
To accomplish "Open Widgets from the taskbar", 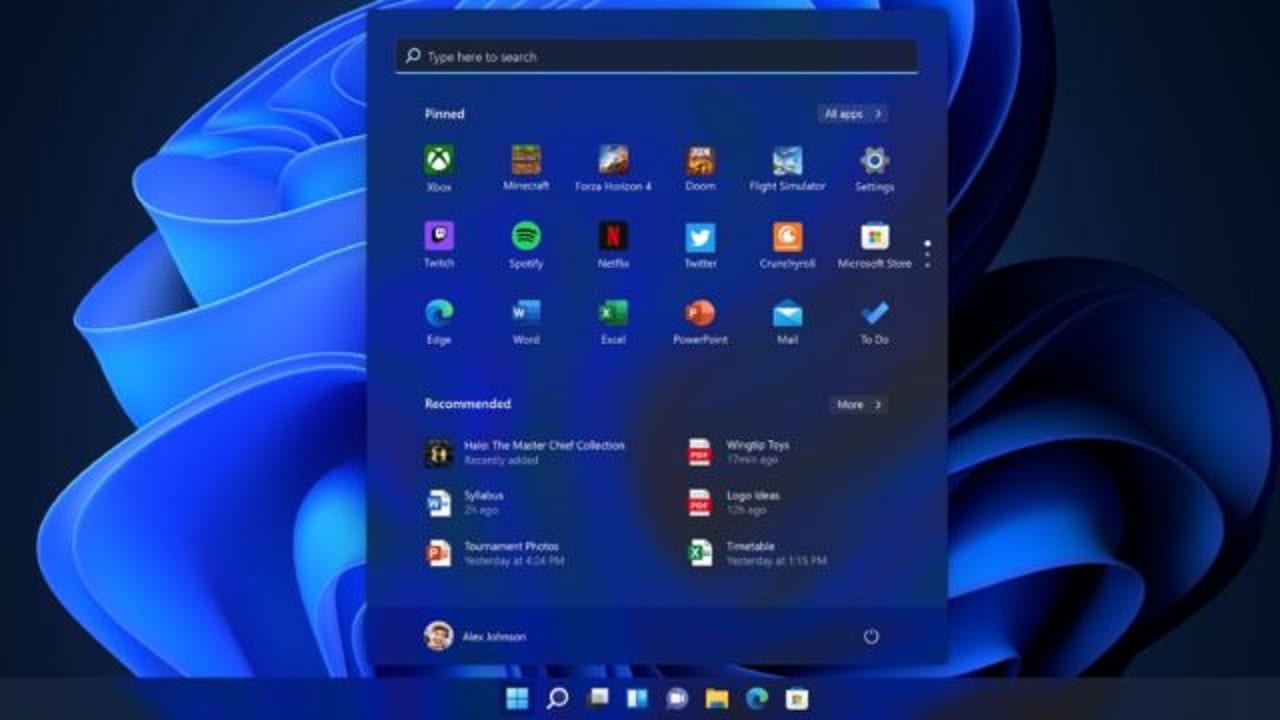I will (x=637, y=699).
